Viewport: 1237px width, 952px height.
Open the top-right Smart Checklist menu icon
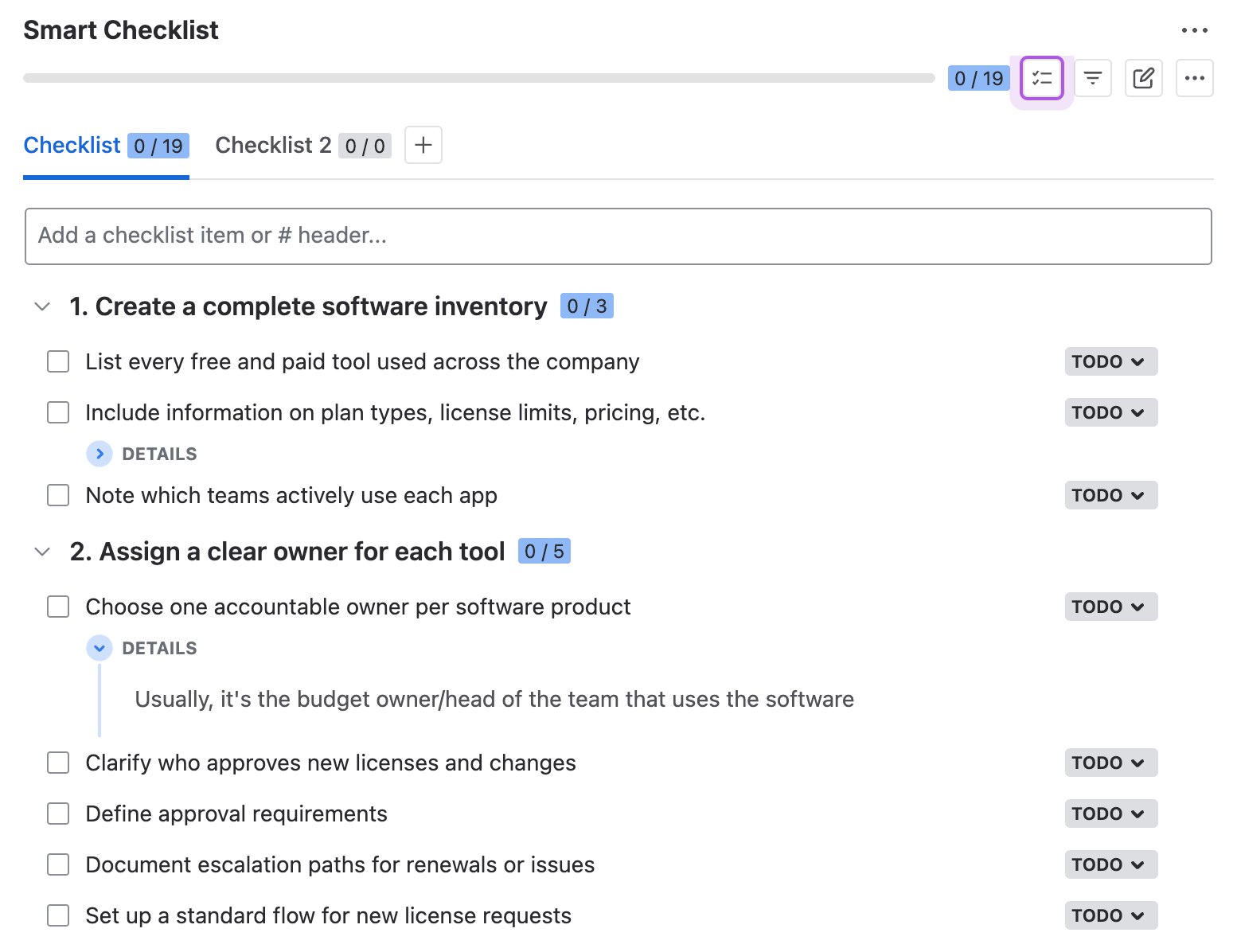pyautogui.click(x=1195, y=29)
